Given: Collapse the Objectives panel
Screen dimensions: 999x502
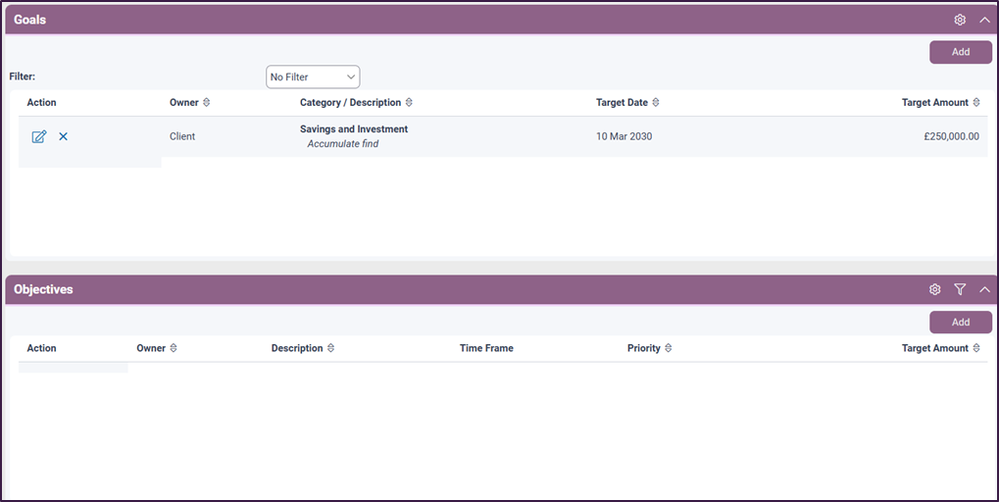Looking at the screenshot, I should pyautogui.click(x=984, y=290).
